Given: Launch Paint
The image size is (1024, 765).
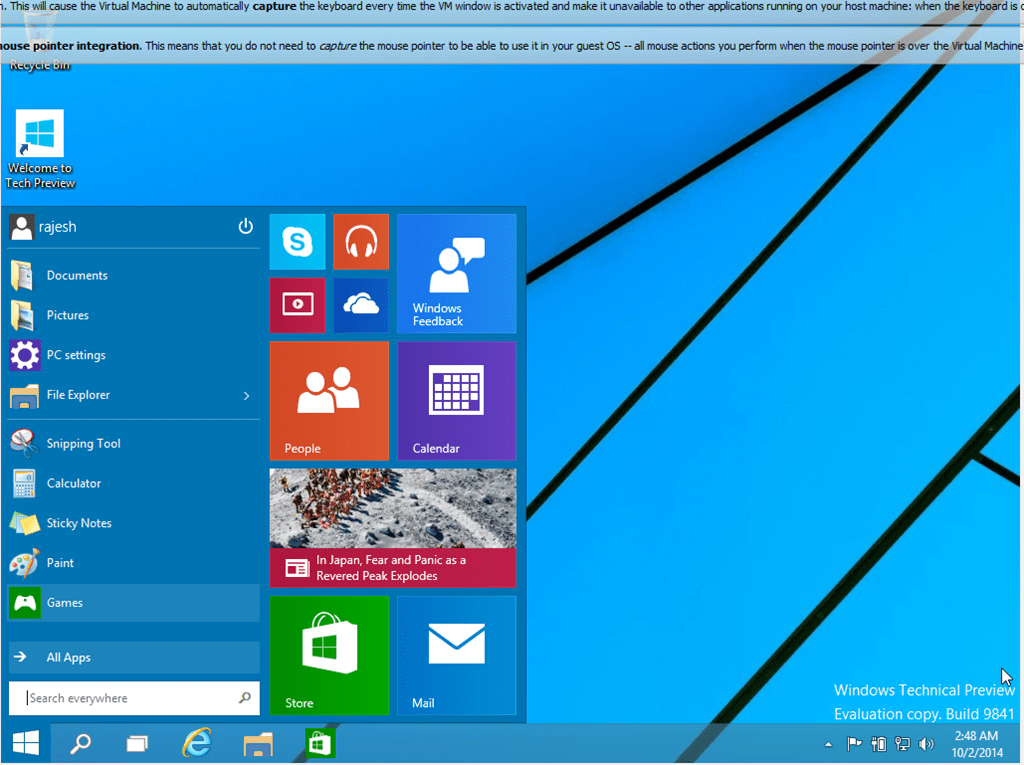Looking at the screenshot, I should click(x=134, y=562).
